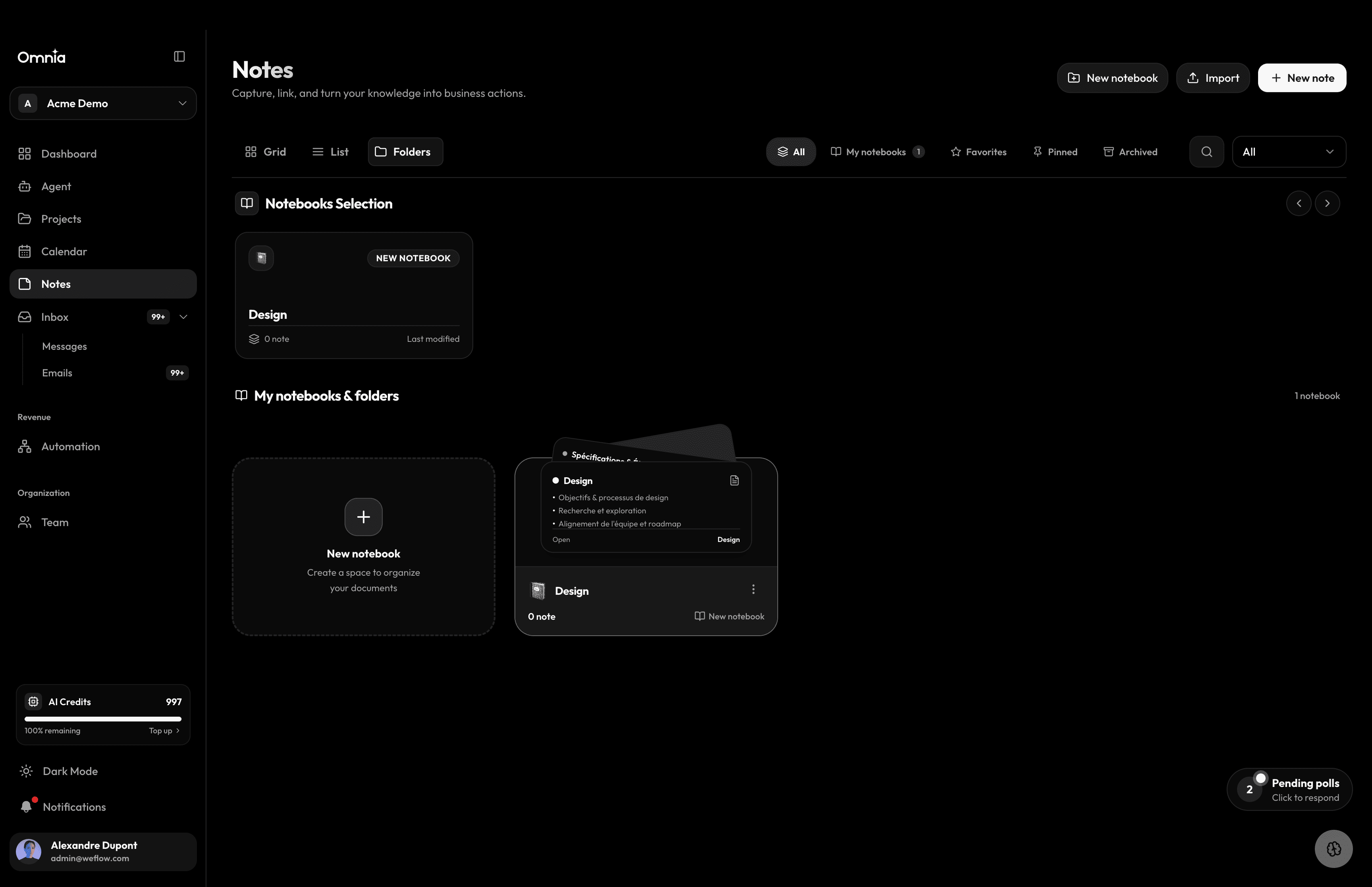Screen dimensions: 1372x887
Task: Click the AI Credits progress bar
Action: pyautogui.click(x=103, y=719)
